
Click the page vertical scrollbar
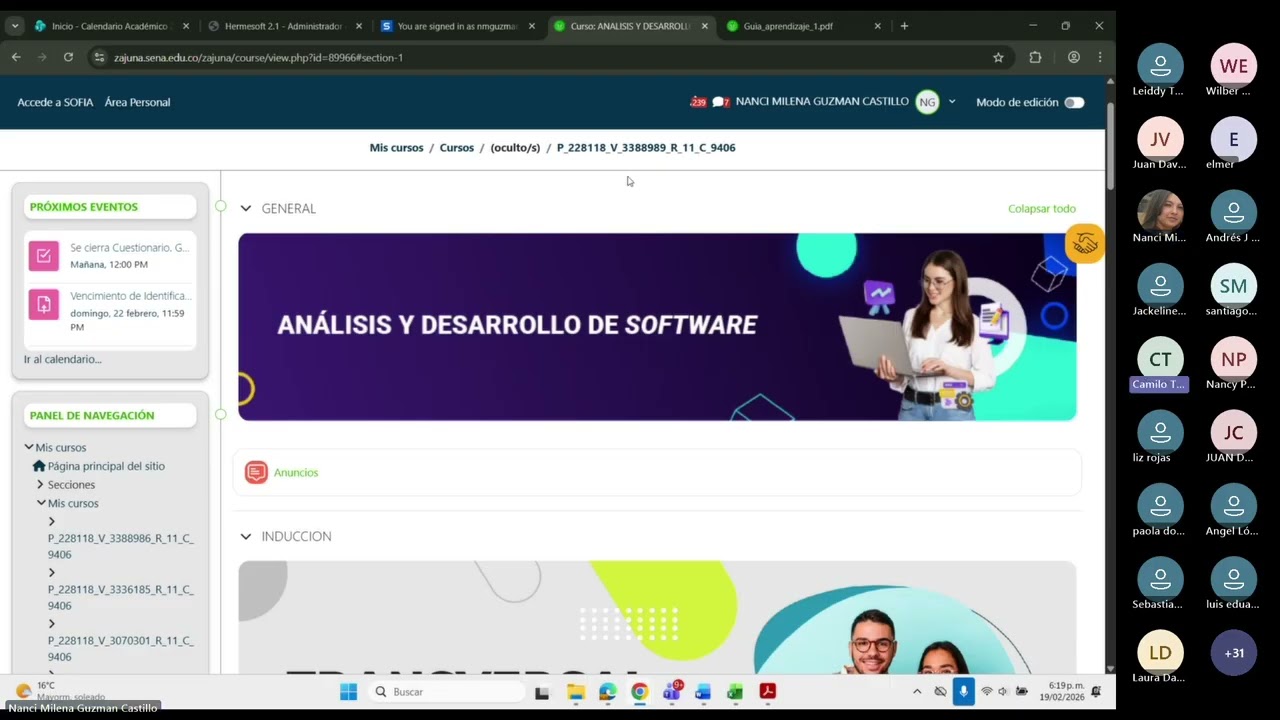pyautogui.click(x=1110, y=146)
